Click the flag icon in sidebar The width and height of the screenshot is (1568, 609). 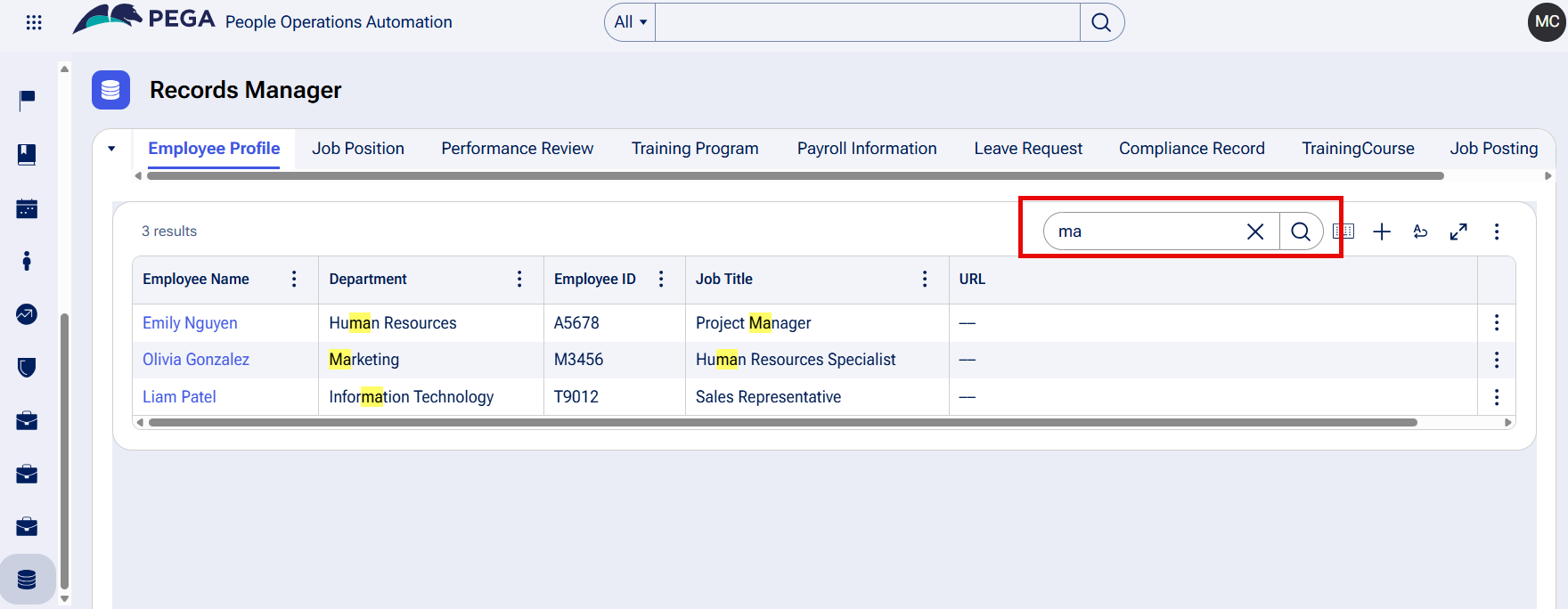click(x=27, y=99)
